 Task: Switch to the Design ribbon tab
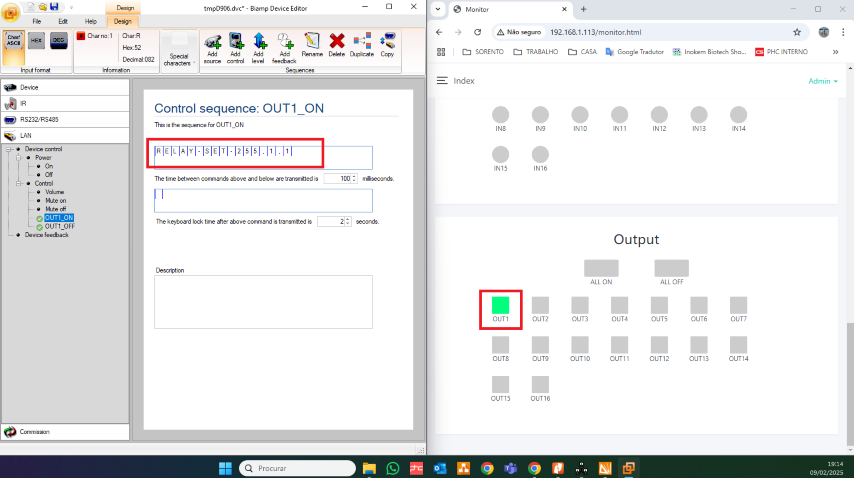[122, 20]
